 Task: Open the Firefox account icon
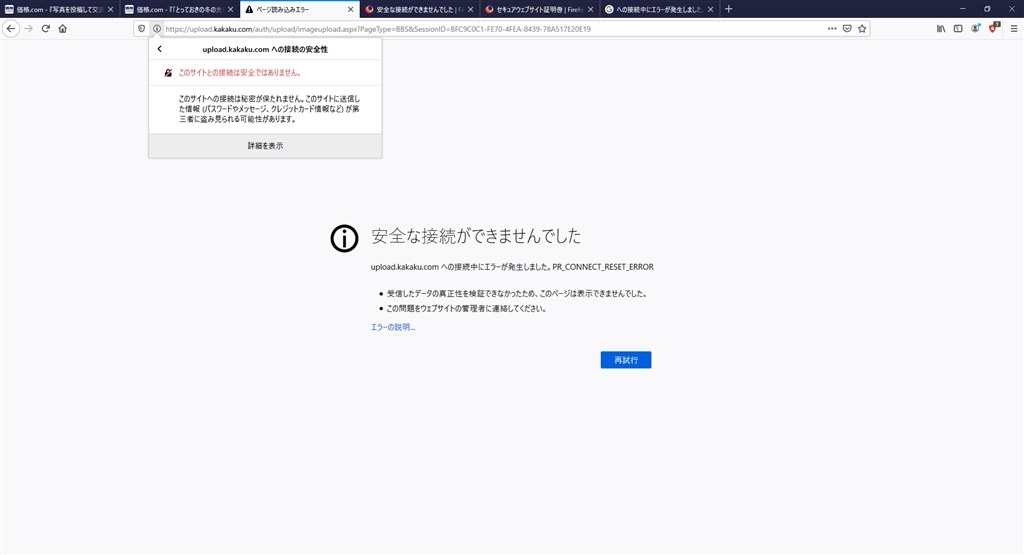976,29
